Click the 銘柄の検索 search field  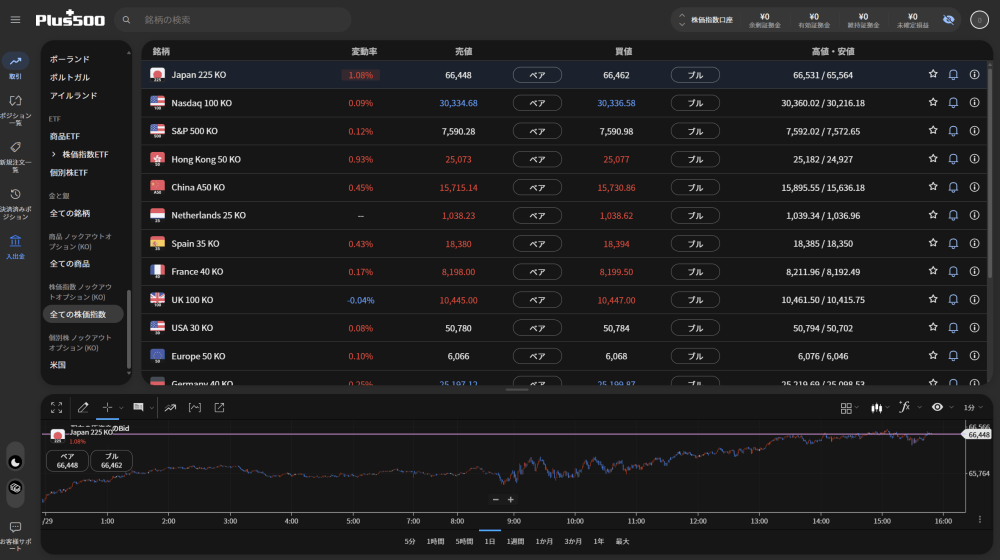[233, 20]
